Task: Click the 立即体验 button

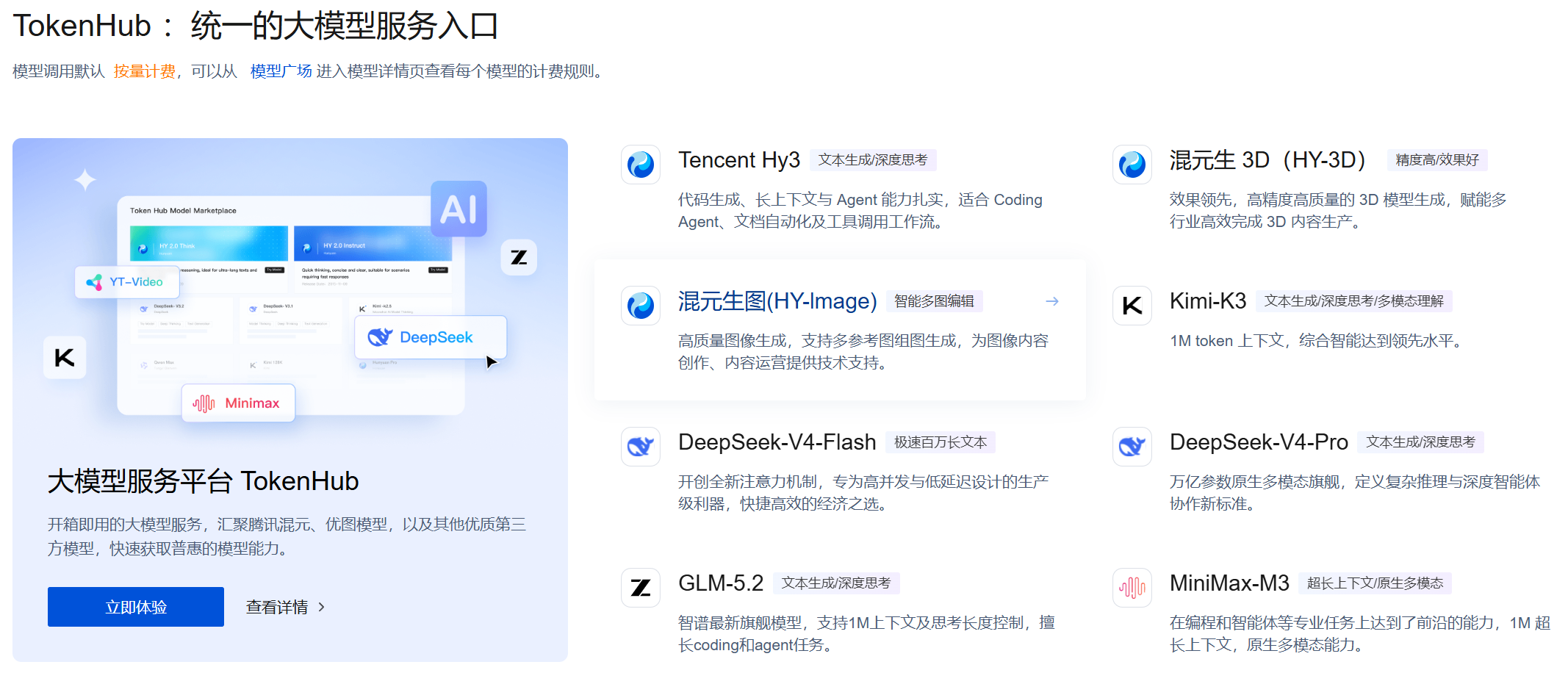Action: [136, 607]
